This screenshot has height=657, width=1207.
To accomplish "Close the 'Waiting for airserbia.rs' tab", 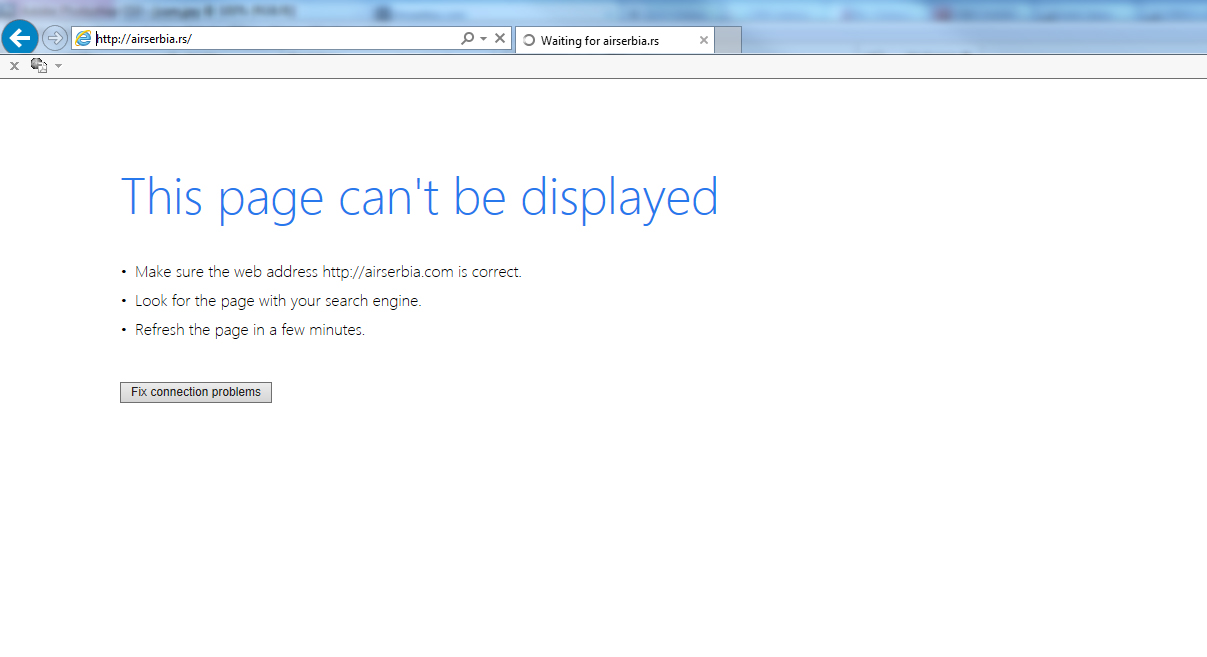I will pyautogui.click(x=704, y=41).
